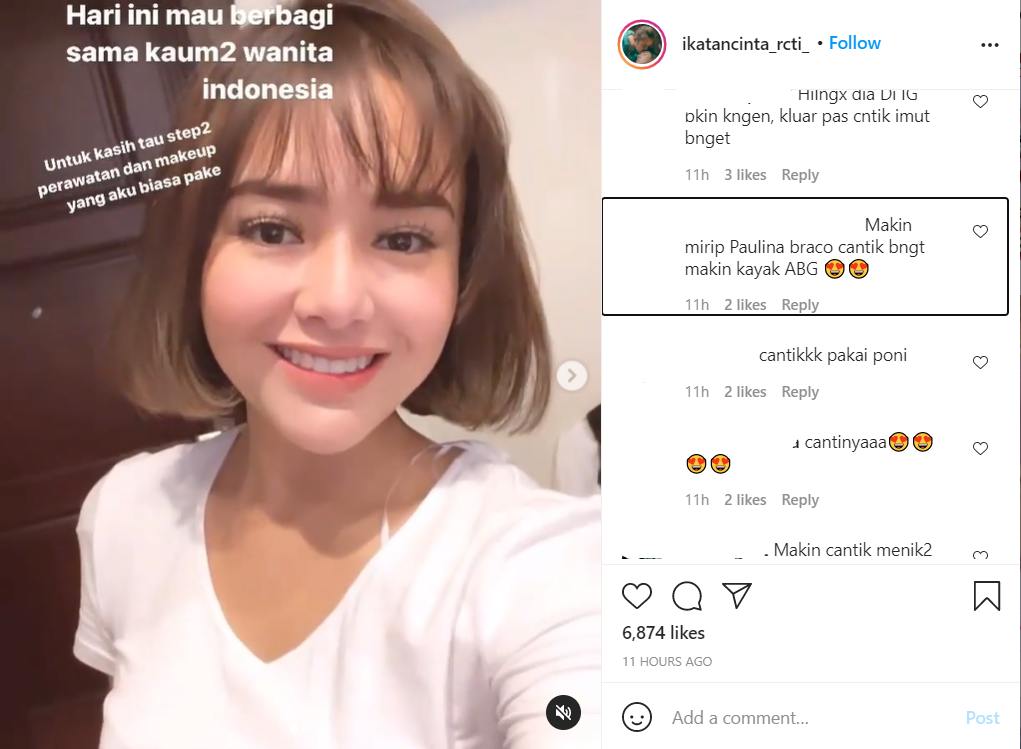Viewport: 1021px width, 749px height.
Task: Open the three-dot options menu
Action: (989, 44)
